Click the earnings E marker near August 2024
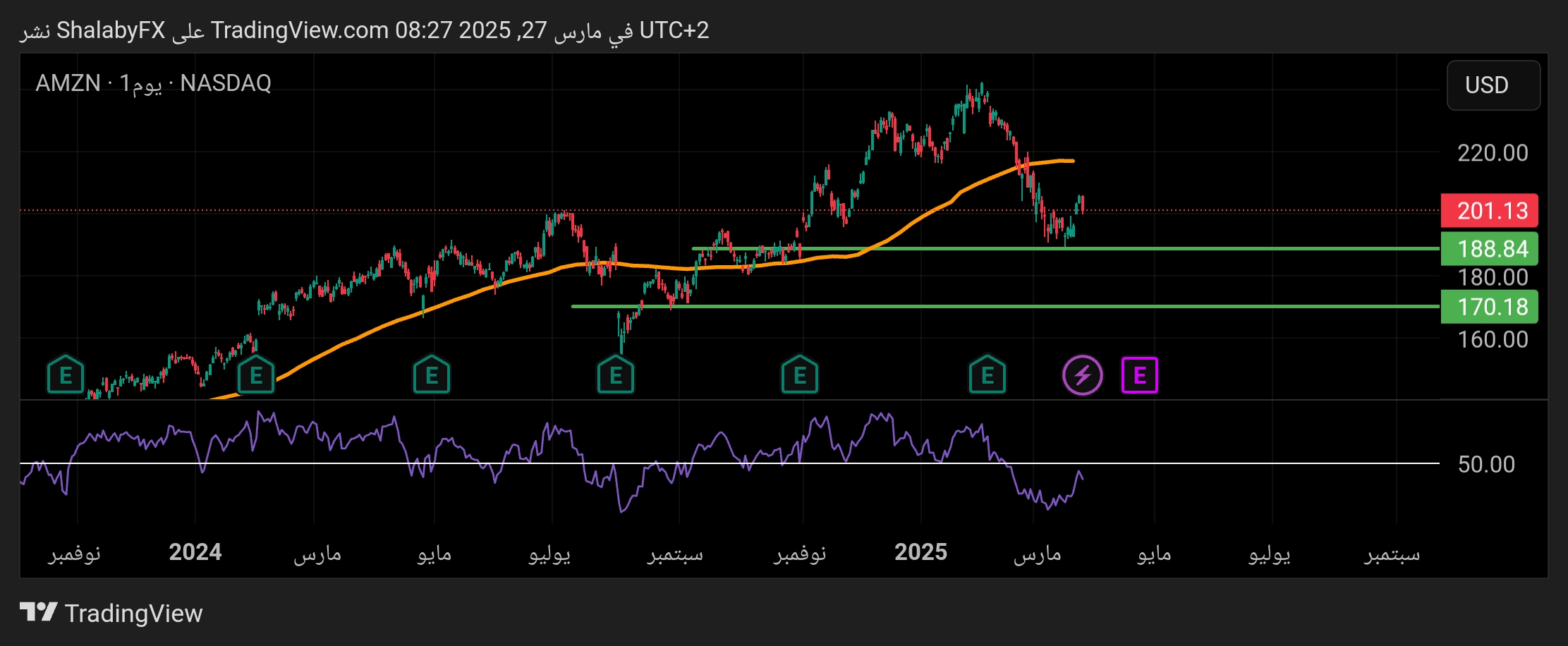The width and height of the screenshot is (1568, 646). point(616,375)
